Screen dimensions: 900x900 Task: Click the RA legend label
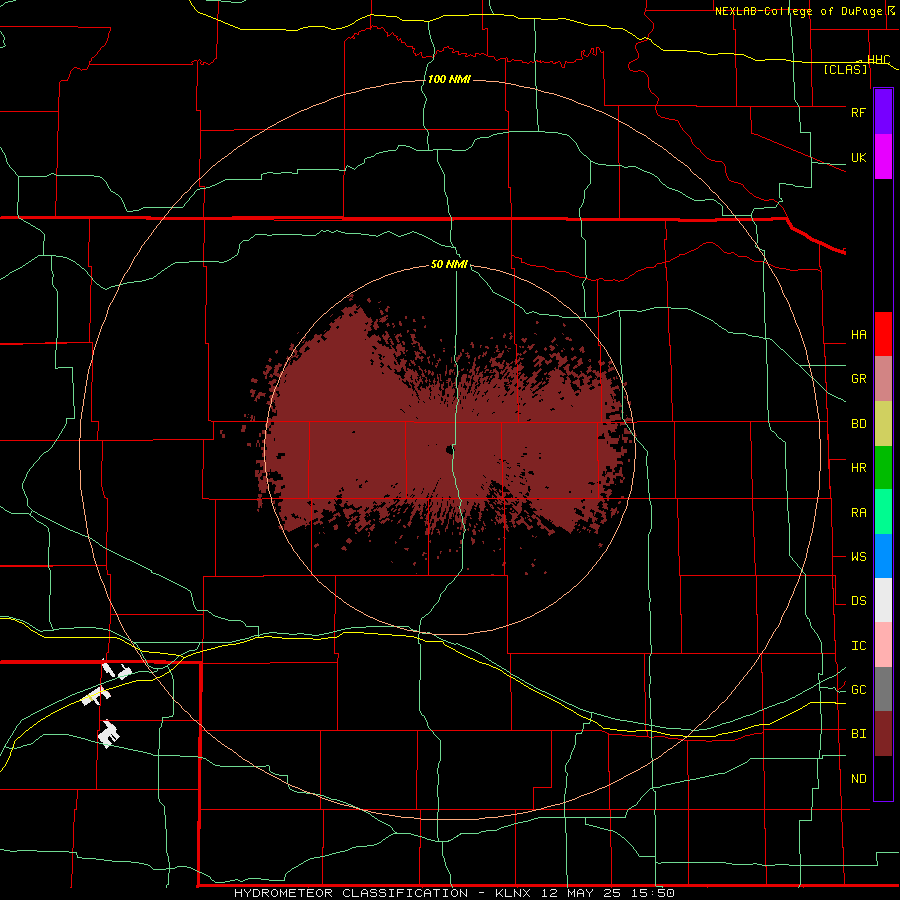(x=858, y=513)
